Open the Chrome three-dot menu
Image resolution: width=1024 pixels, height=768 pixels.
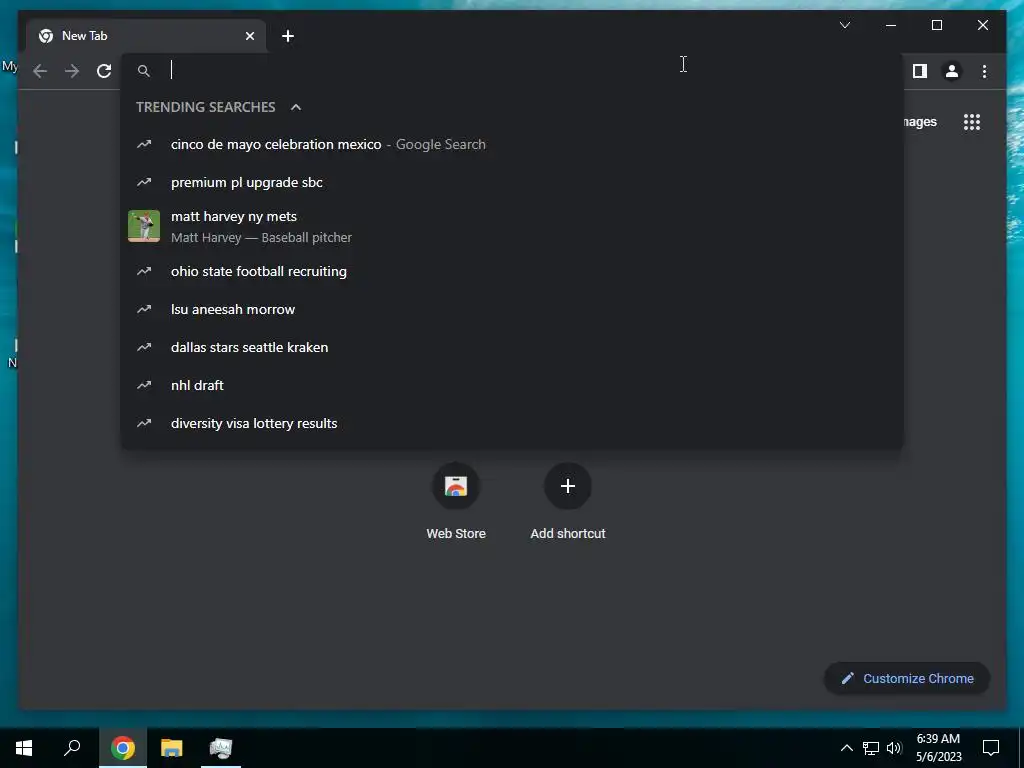click(984, 71)
